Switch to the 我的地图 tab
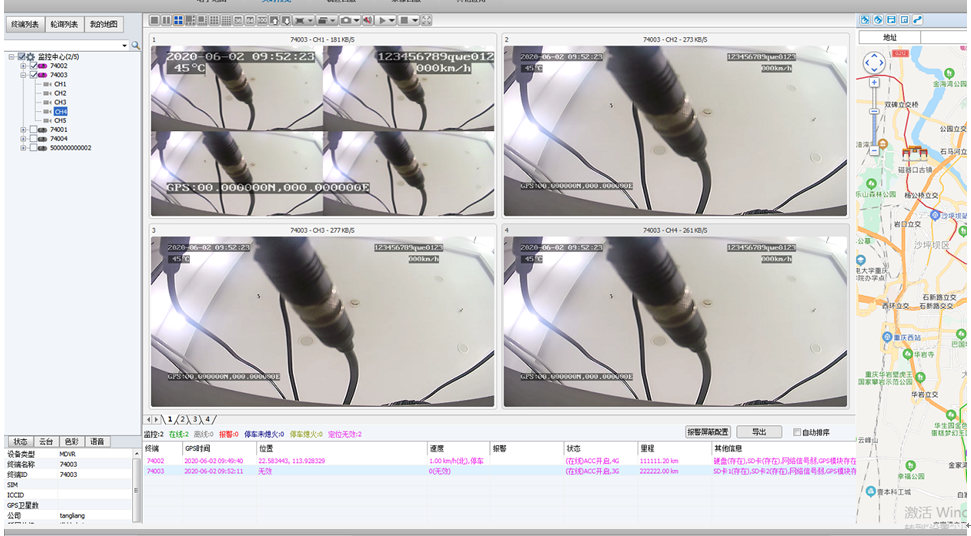 pos(103,24)
